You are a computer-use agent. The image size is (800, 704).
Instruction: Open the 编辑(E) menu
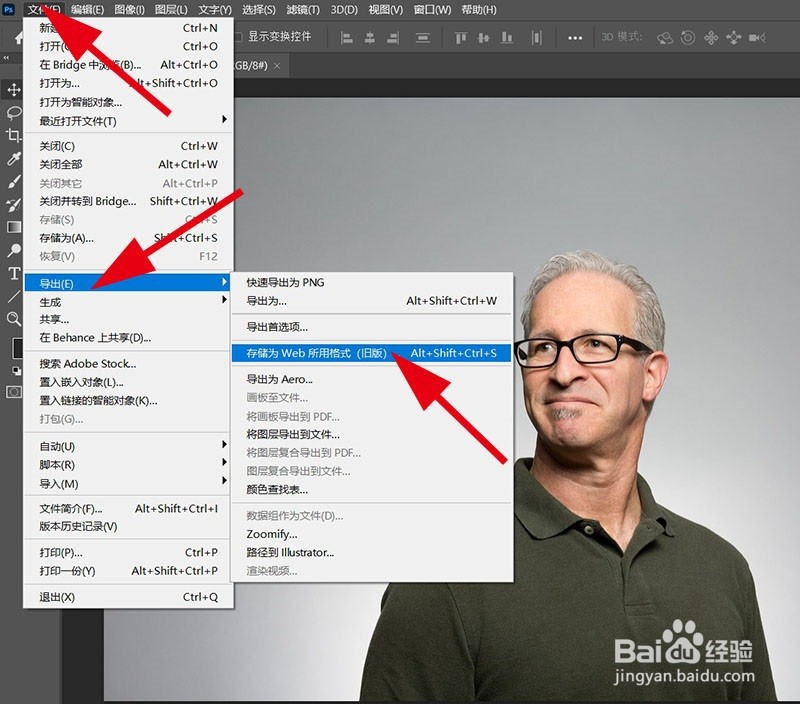point(87,9)
